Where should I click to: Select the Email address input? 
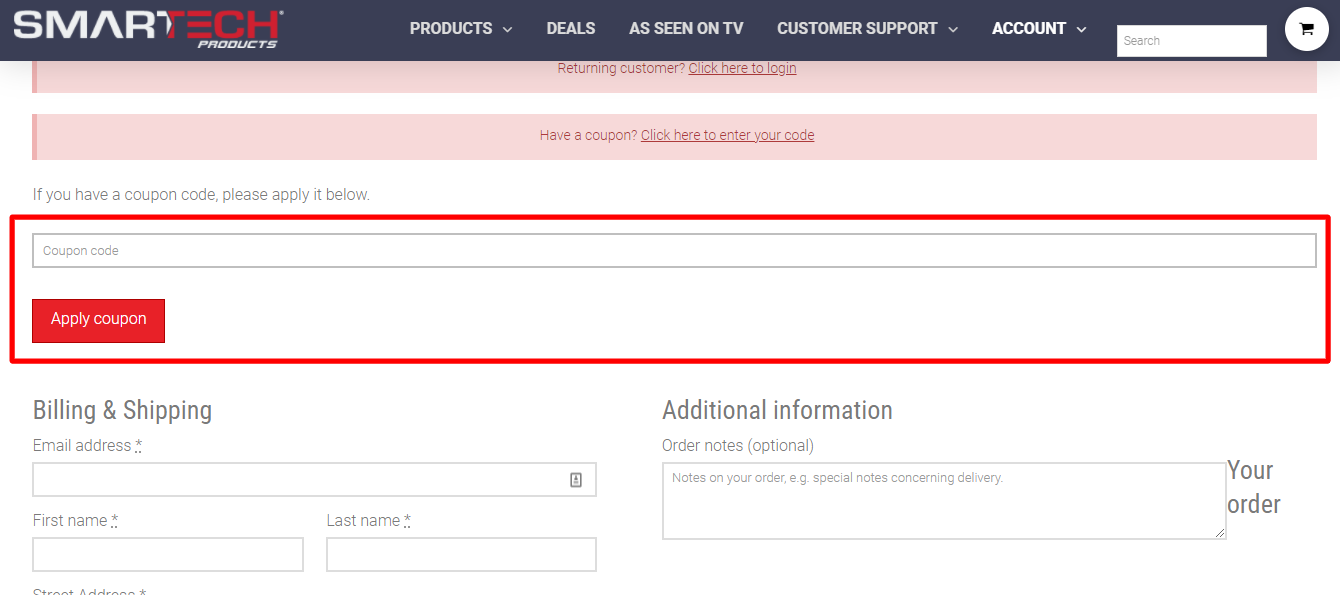(x=315, y=480)
